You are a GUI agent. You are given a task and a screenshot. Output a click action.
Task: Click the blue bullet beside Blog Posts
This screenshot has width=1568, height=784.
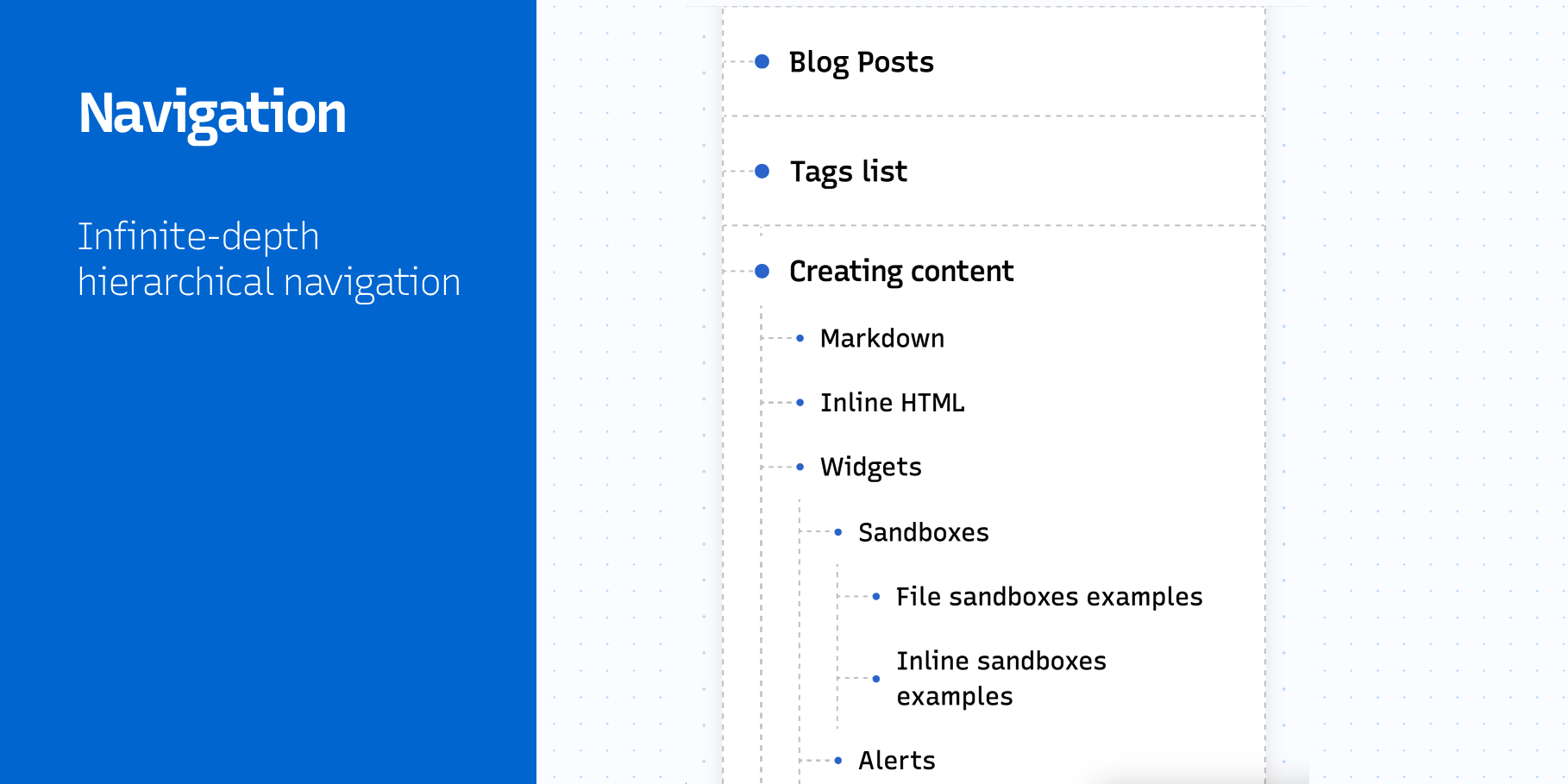762,61
